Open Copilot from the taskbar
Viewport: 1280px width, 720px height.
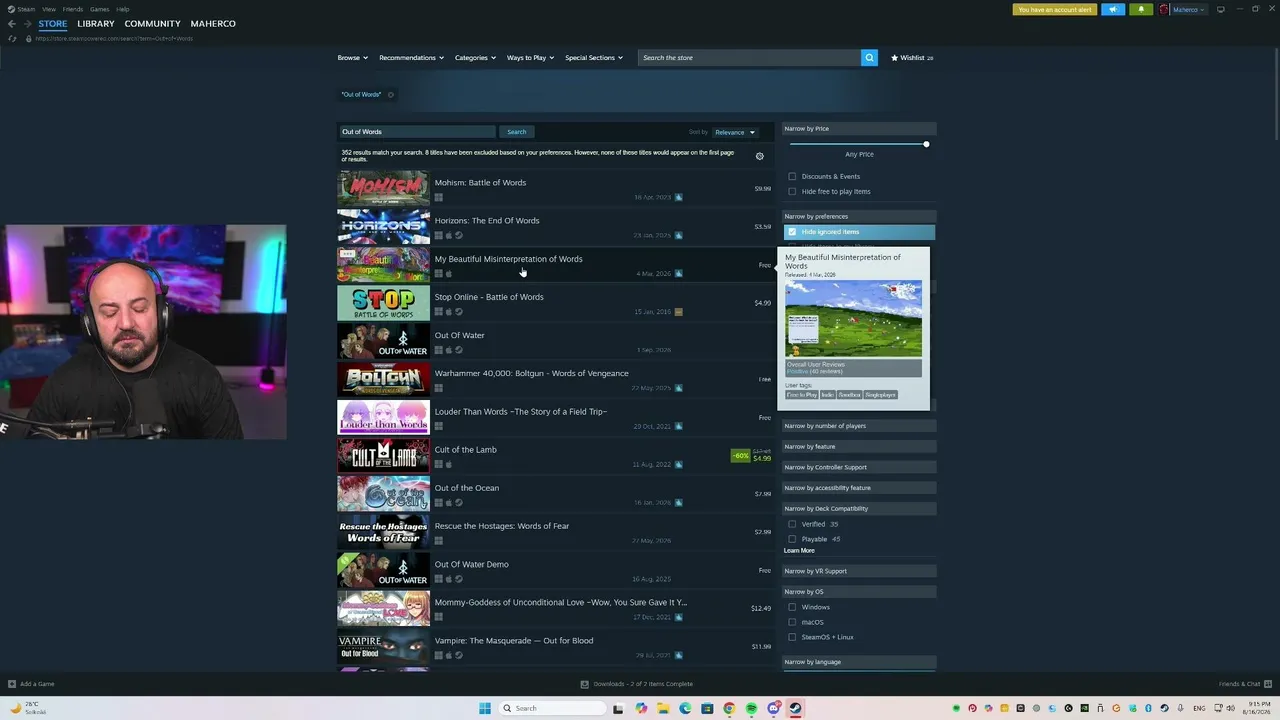[641, 708]
